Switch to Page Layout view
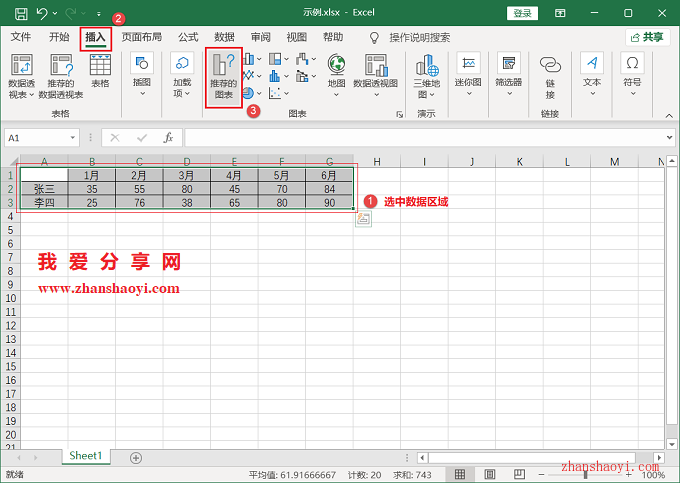Viewport: 680px width, 483px height. pyautogui.click(x=490, y=474)
